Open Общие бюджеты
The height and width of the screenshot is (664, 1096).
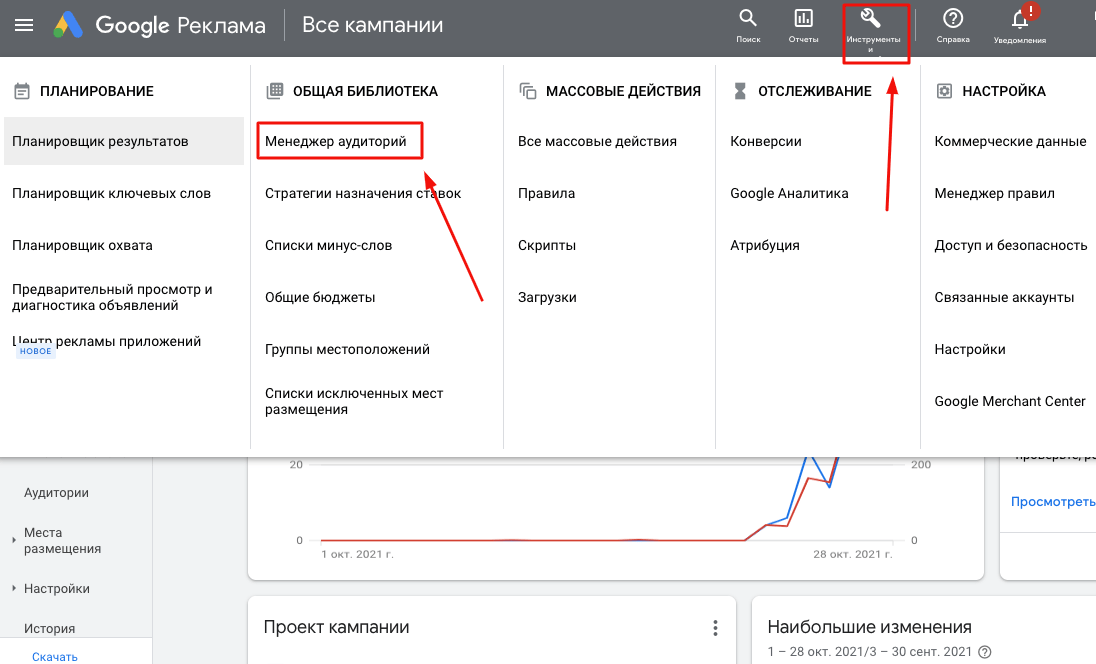(x=320, y=297)
